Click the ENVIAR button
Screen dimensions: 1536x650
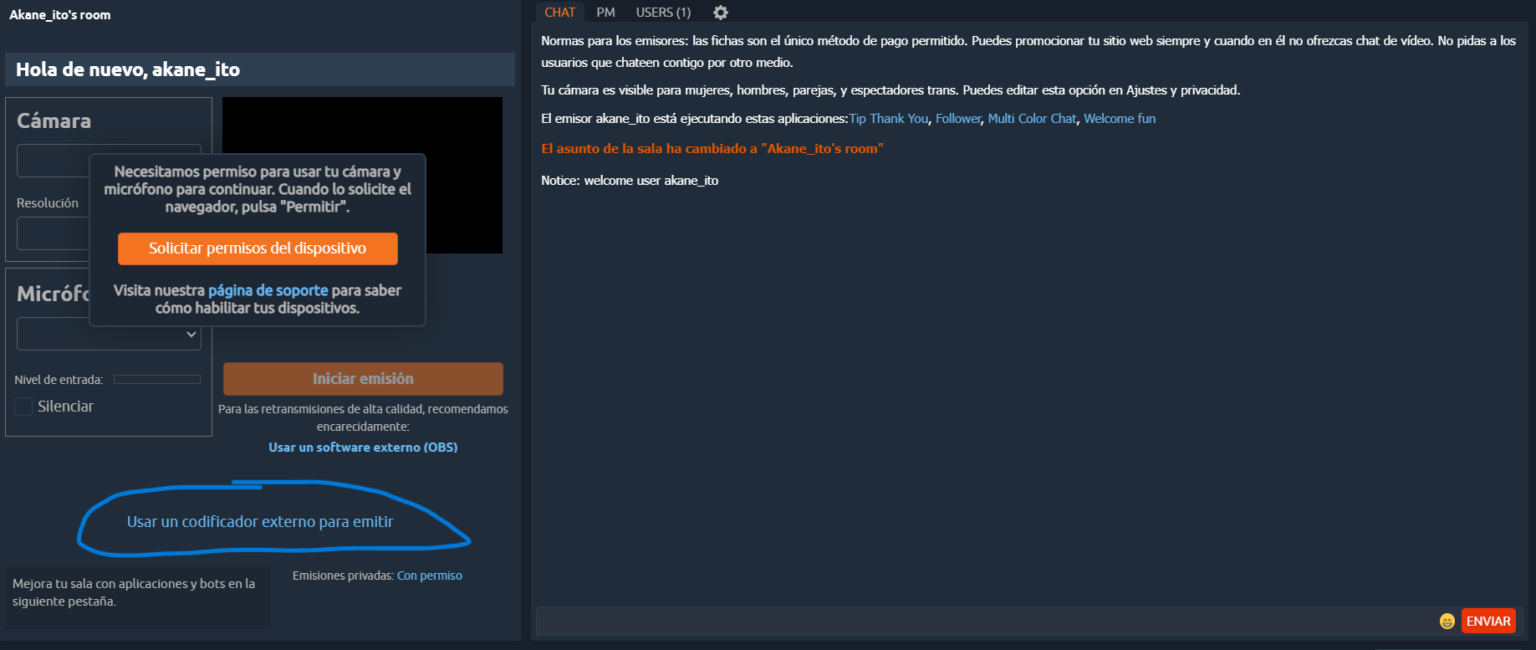coord(1488,621)
